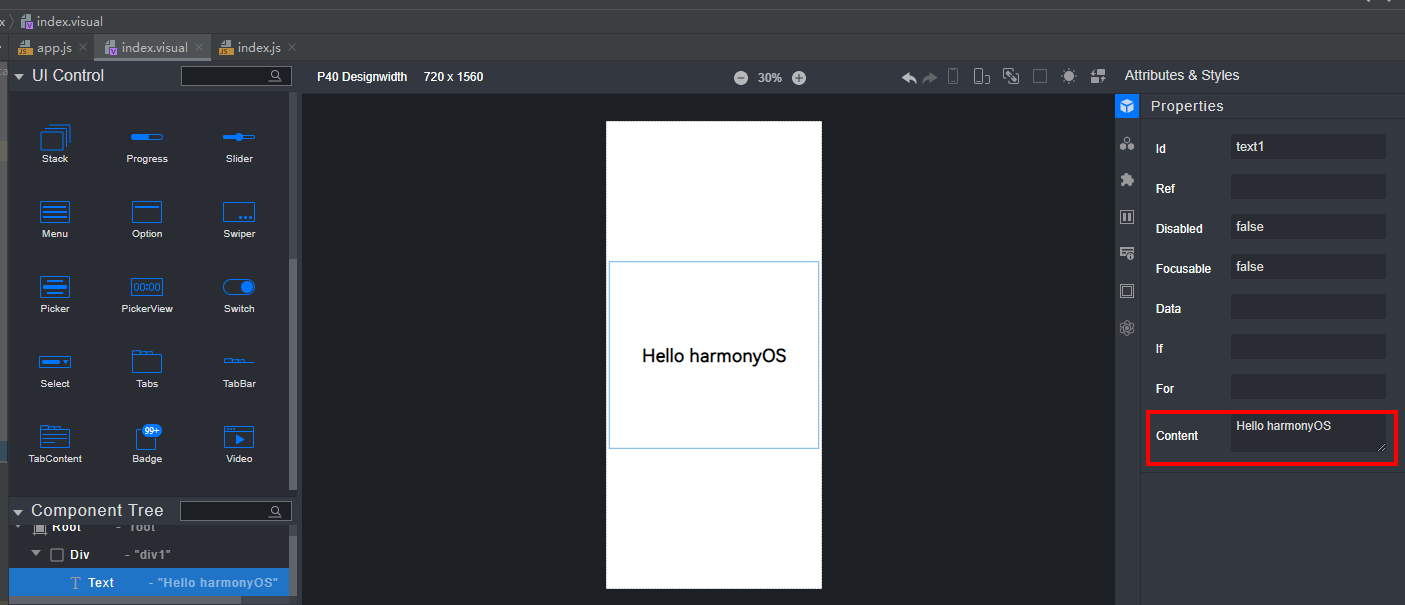The height and width of the screenshot is (605, 1405).
Task: Collapse the UI Control panel
Action: coord(18,76)
